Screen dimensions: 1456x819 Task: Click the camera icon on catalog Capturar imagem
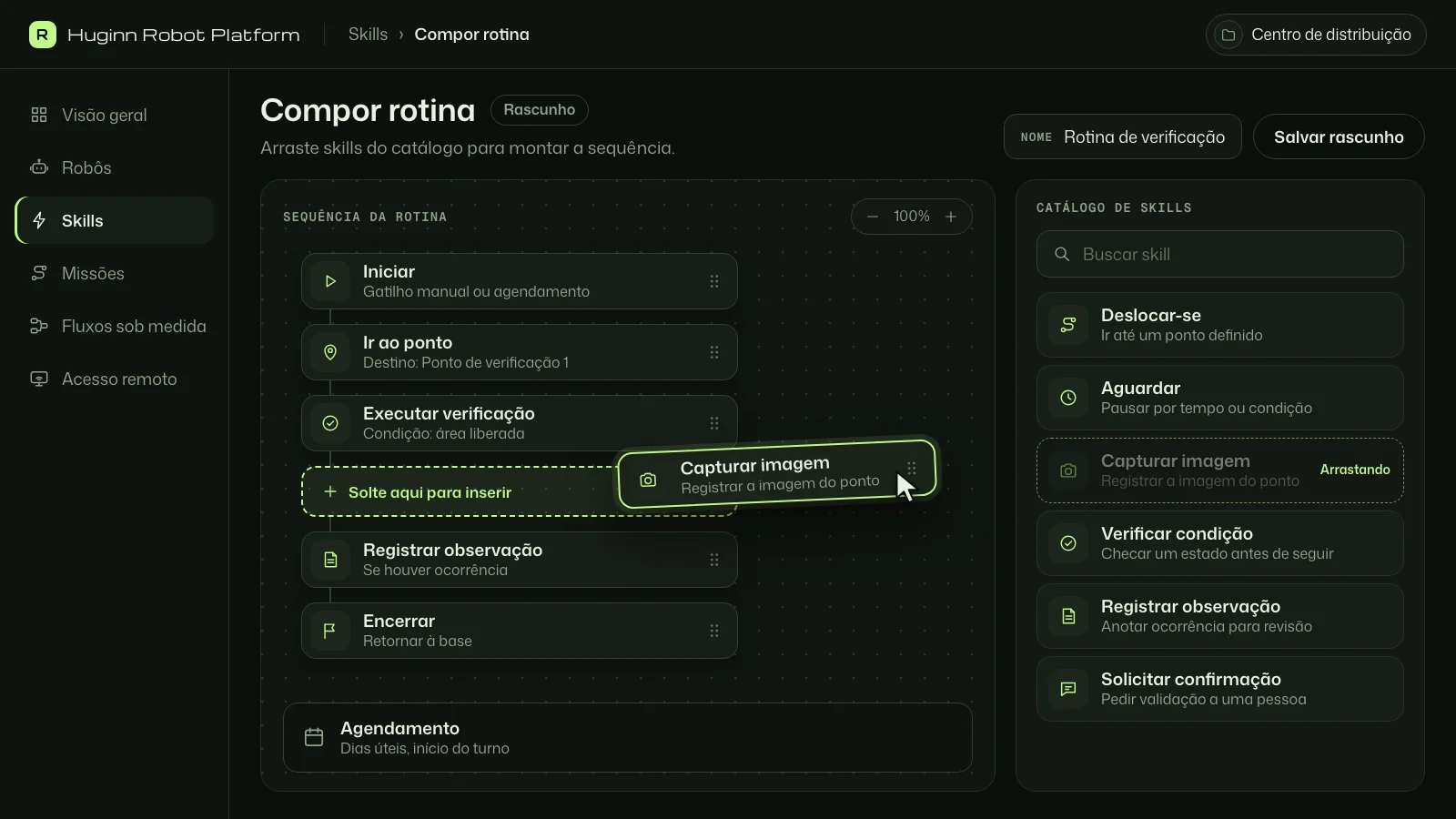pyautogui.click(x=1068, y=470)
